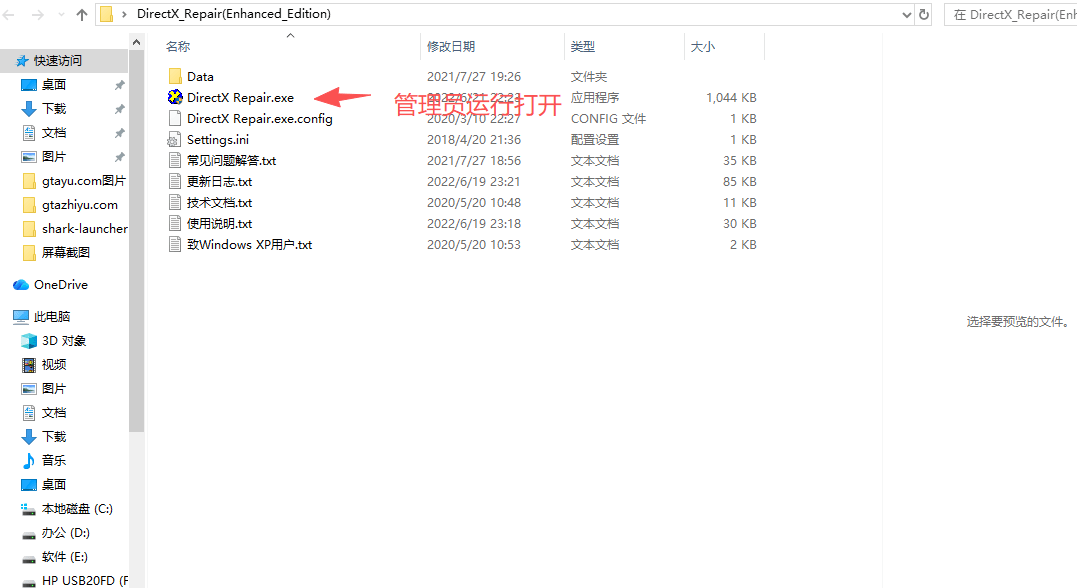Click the address bar path text
Viewport: 1077px width, 588px height.
pyautogui.click(x=234, y=14)
